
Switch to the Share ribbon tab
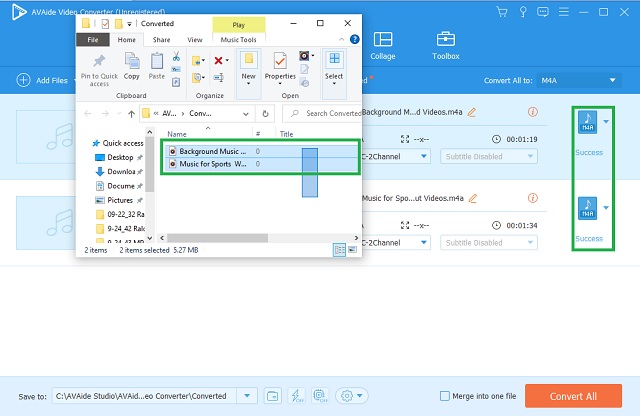point(161,40)
